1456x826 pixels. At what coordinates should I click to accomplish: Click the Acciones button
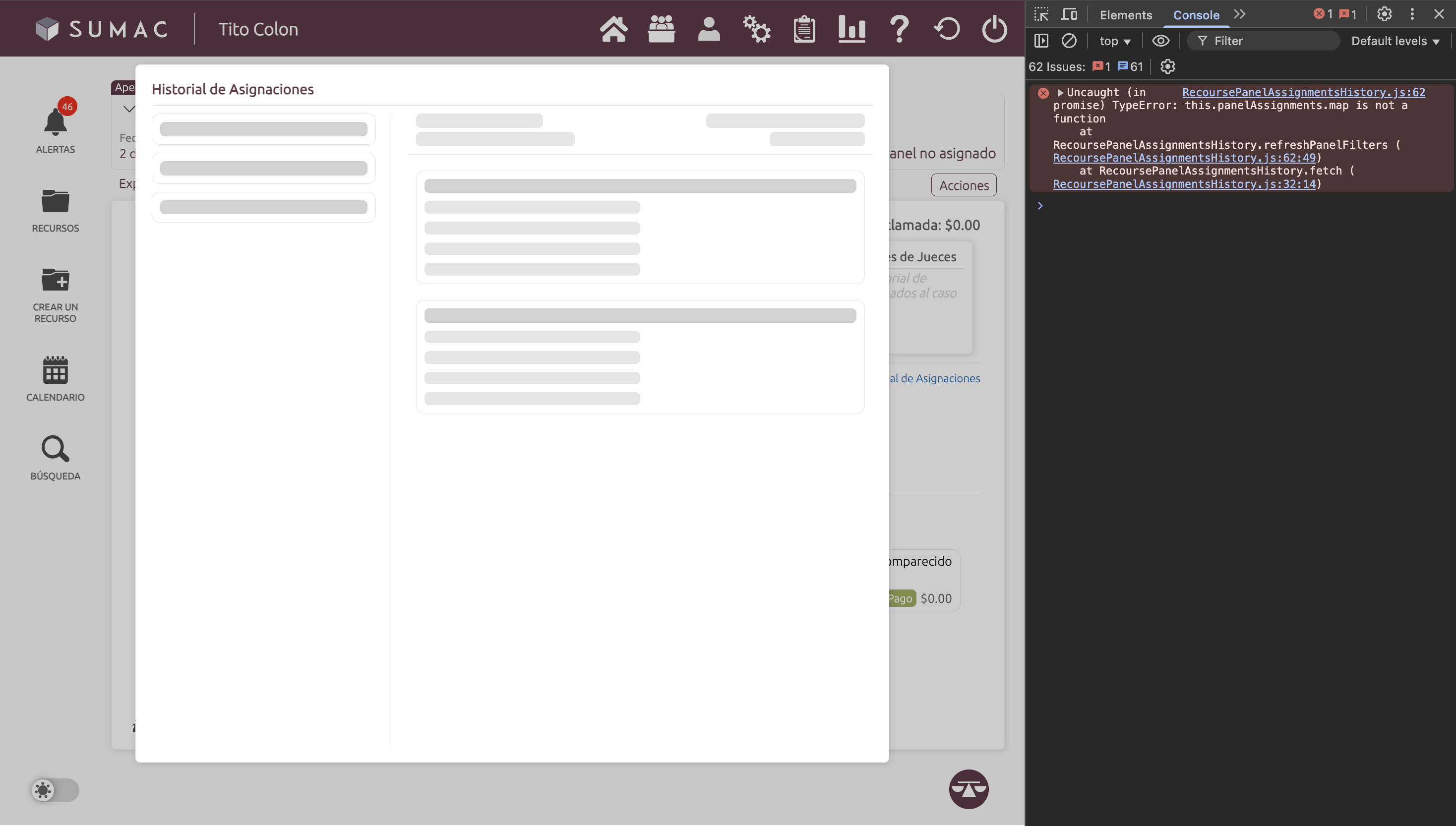(x=964, y=185)
